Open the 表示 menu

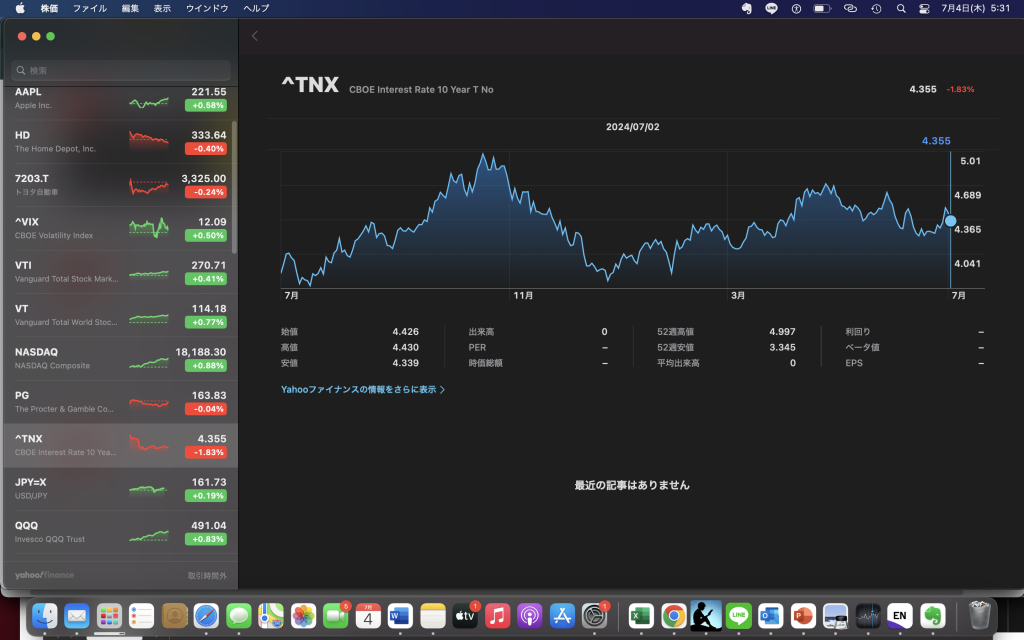pos(162,8)
